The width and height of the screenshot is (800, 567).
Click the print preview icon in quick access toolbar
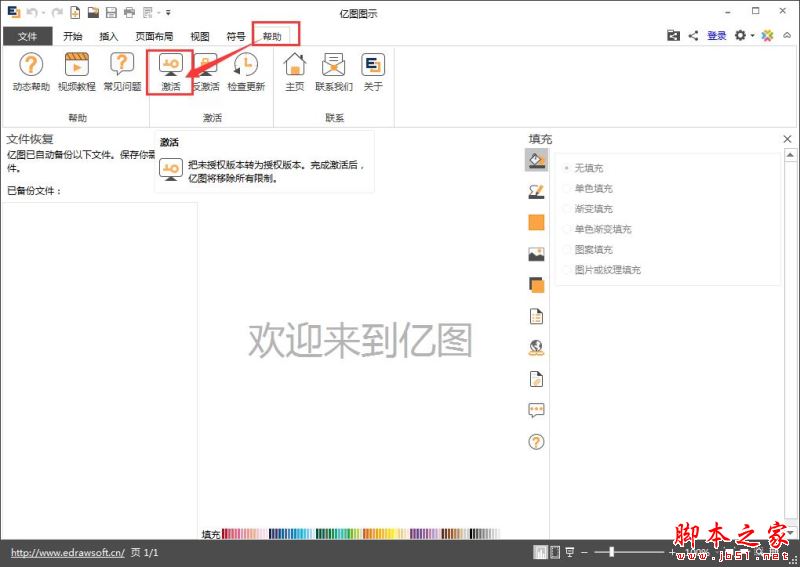click(148, 12)
